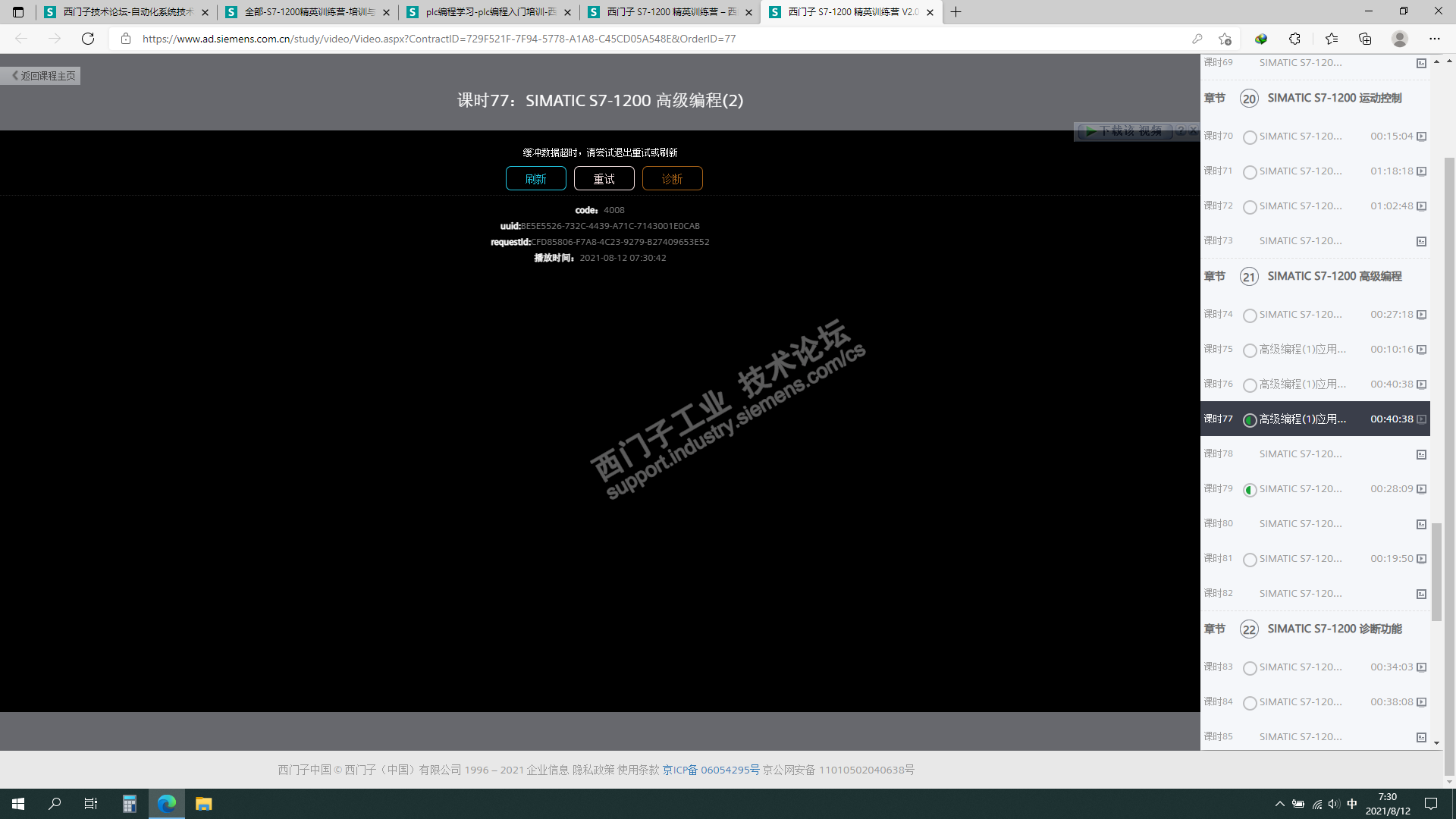Click the 刷新 refresh button in player

click(535, 179)
